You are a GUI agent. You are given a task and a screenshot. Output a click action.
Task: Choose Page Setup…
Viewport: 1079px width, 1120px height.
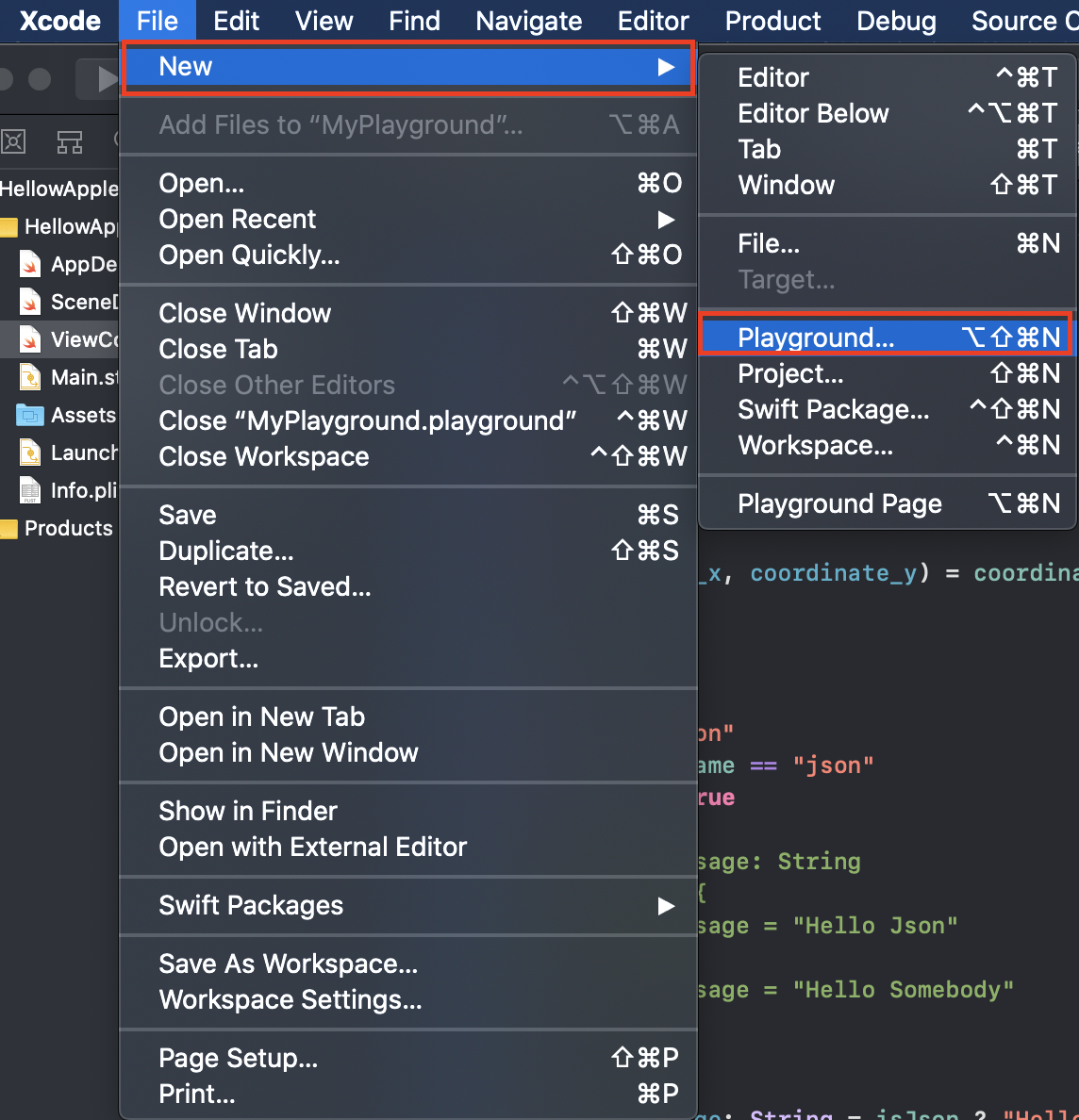pyautogui.click(x=408, y=1058)
